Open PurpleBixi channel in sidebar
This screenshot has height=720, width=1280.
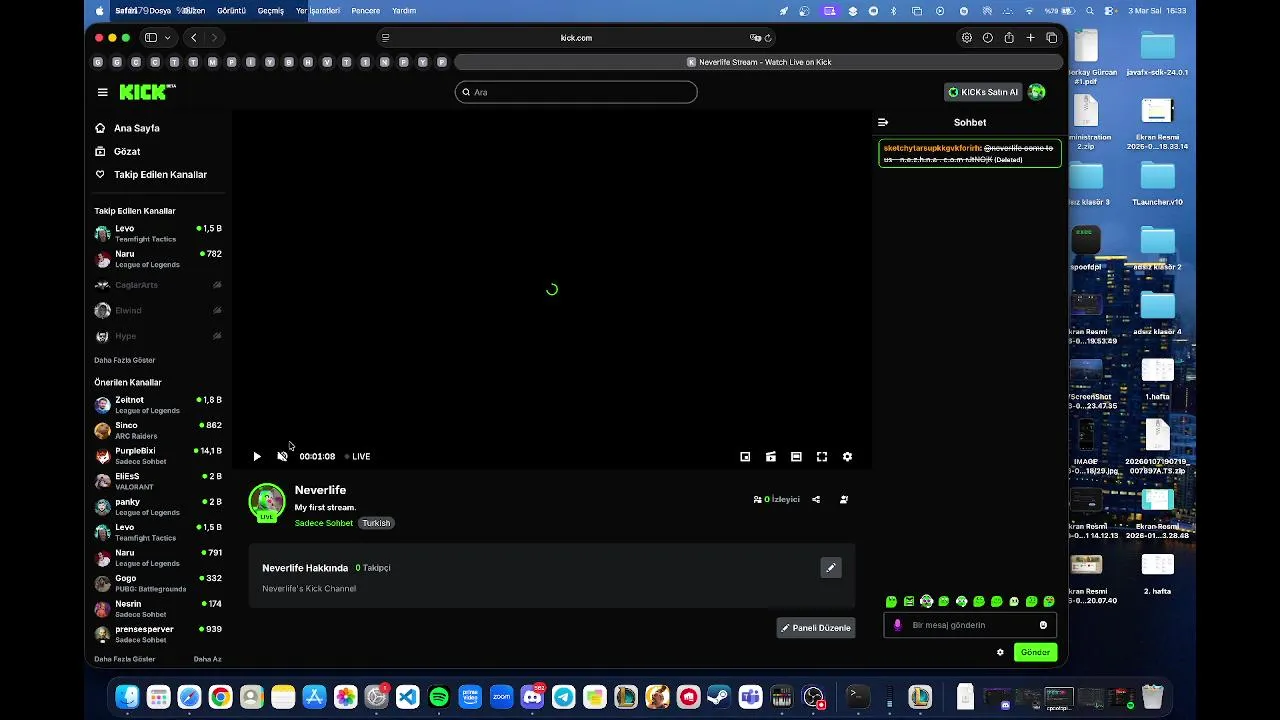coord(158,455)
